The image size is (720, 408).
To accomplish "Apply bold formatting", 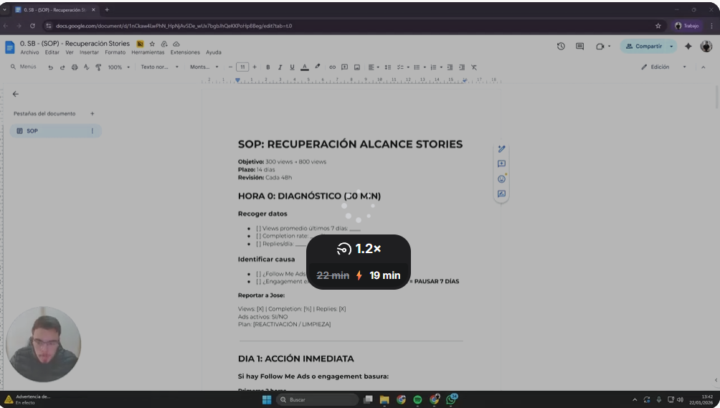I will tap(268, 67).
